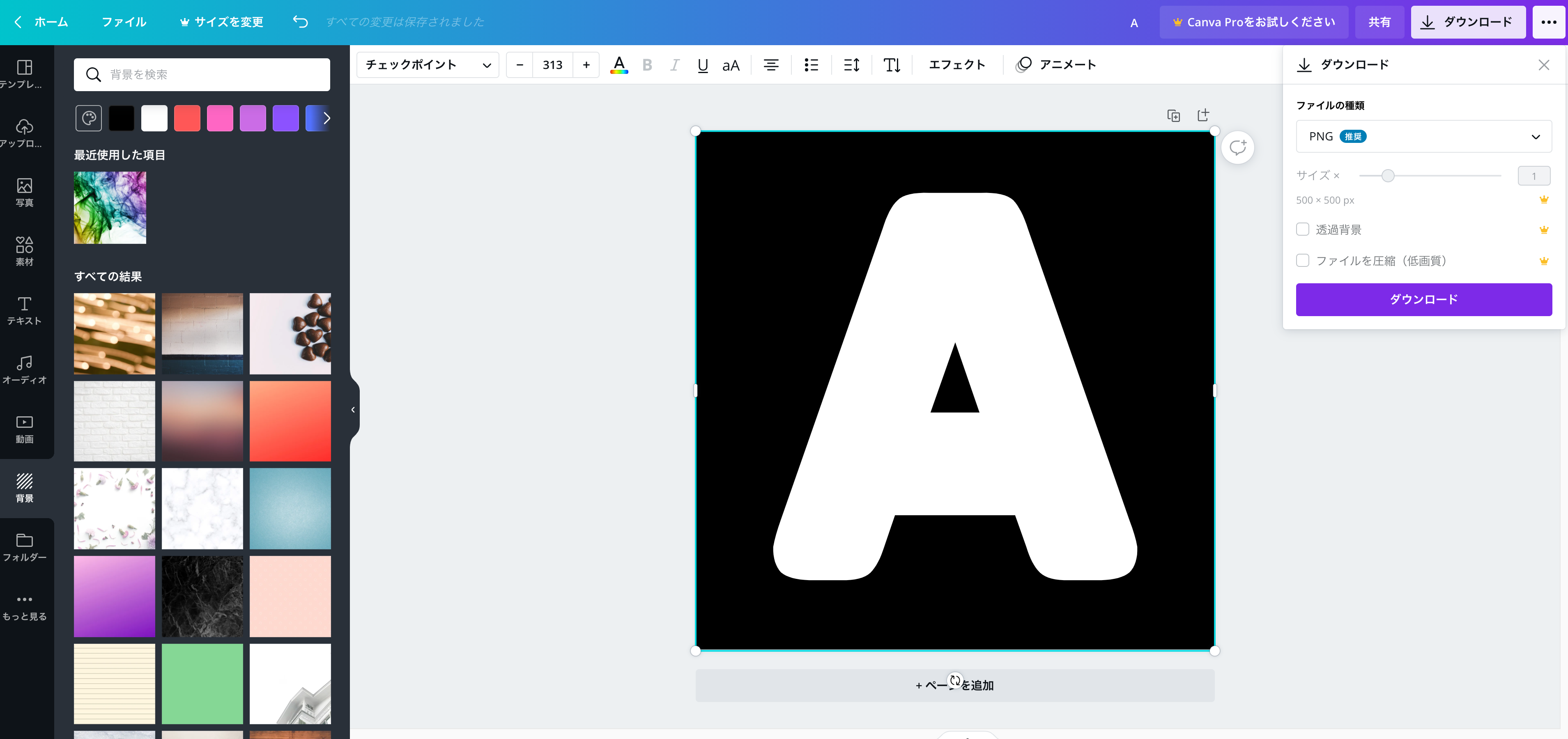Click the background search field
Image resolution: width=1568 pixels, height=739 pixels.
point(202,74)
